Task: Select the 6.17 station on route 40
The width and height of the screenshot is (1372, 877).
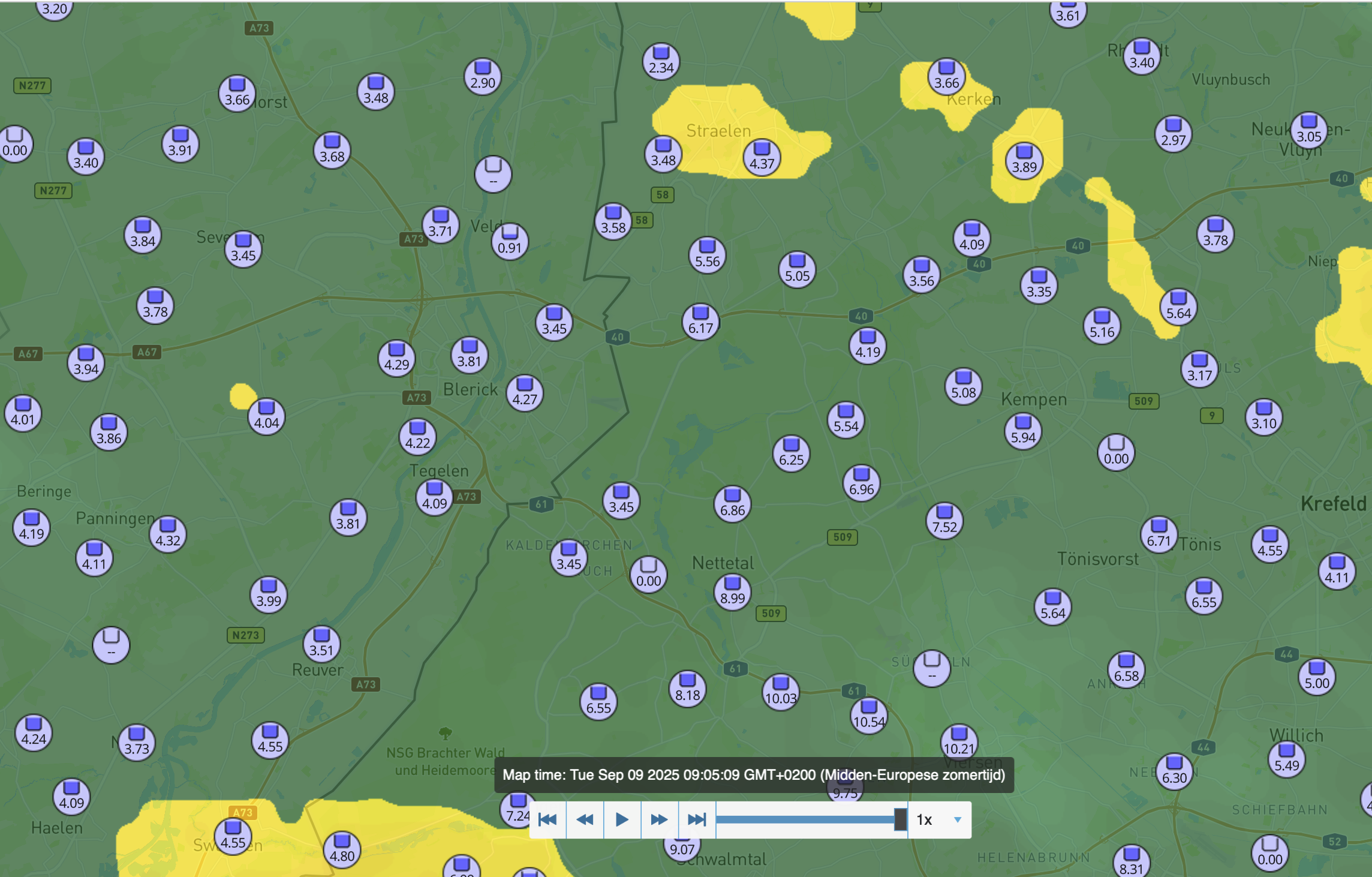Action: tap(700, 322)
